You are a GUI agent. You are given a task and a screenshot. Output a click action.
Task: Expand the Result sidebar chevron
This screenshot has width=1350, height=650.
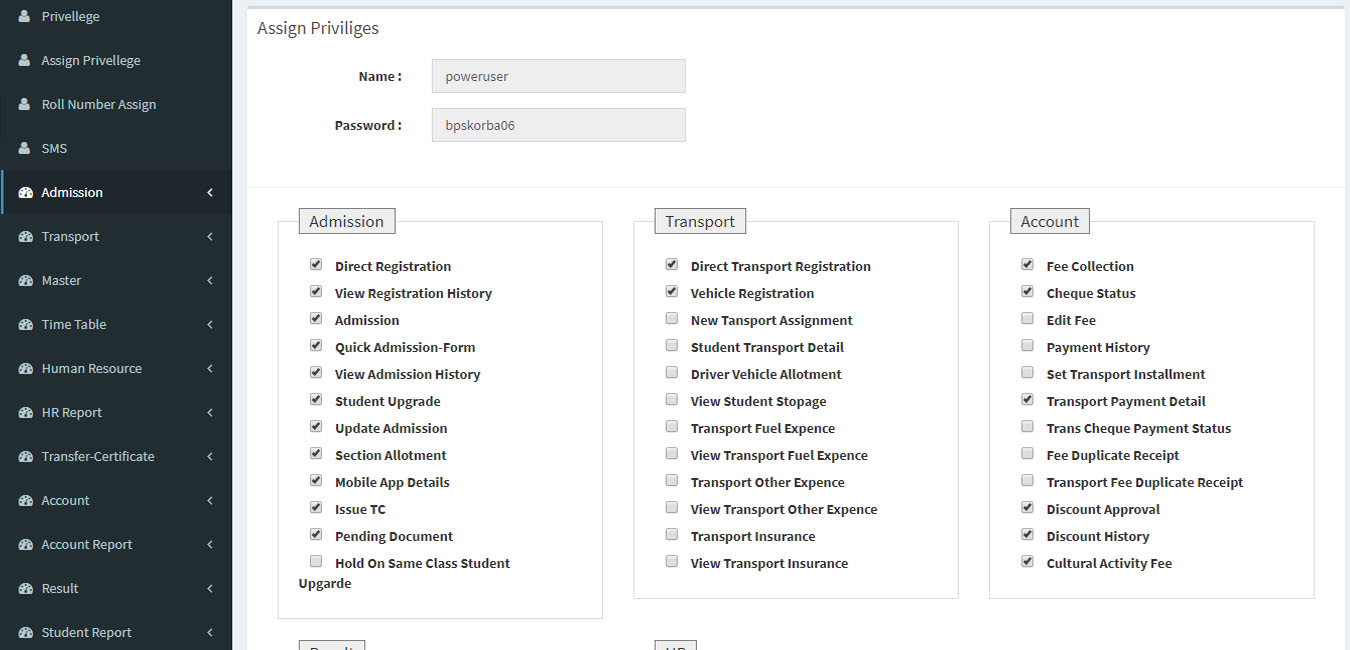[x=210, y=589]
